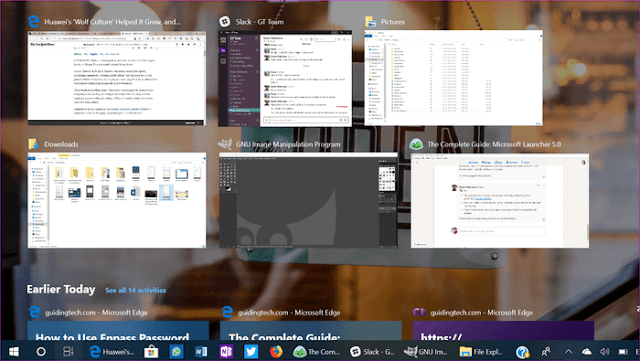
Task: Click the Earlier Today heading
Action: pyautogui.click(x=61, y=289)
